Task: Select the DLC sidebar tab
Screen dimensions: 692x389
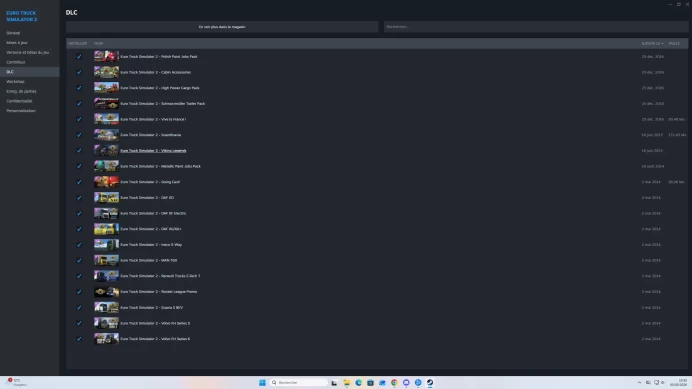Action: 30,72
